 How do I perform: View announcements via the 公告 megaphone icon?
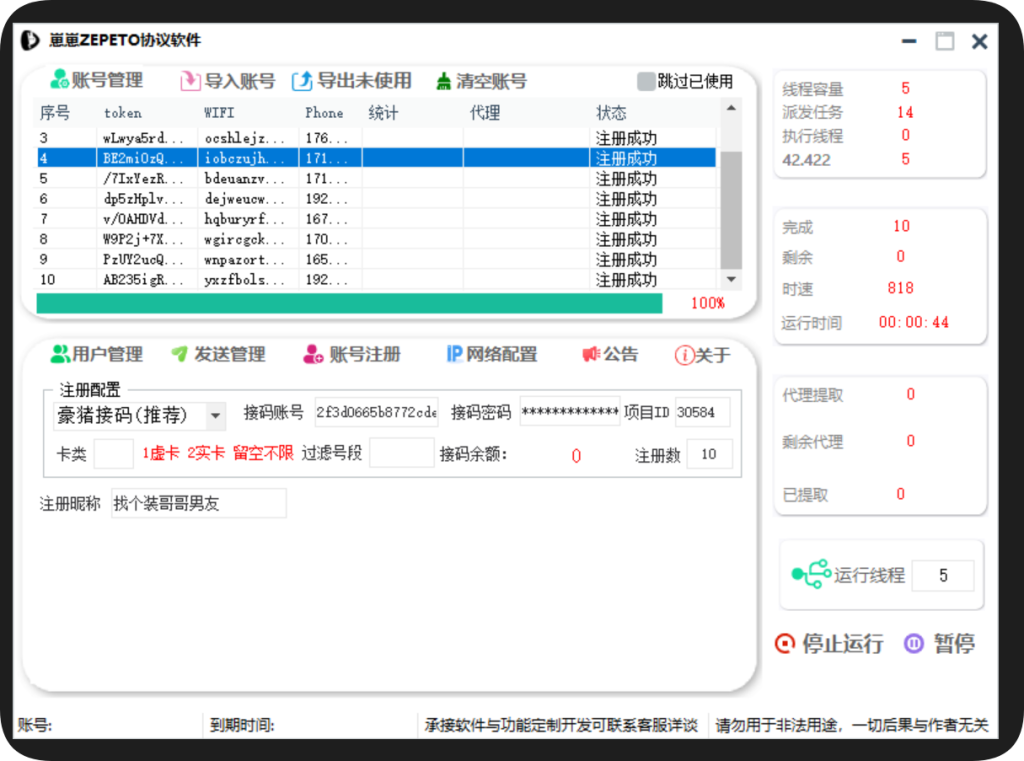592,353
